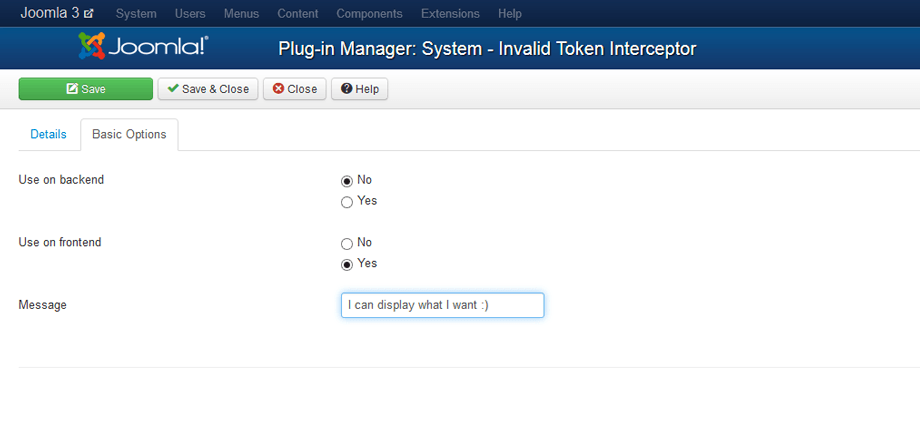Switch to the Basic Options tab
The image size is (920, 440).
point(129,134)
